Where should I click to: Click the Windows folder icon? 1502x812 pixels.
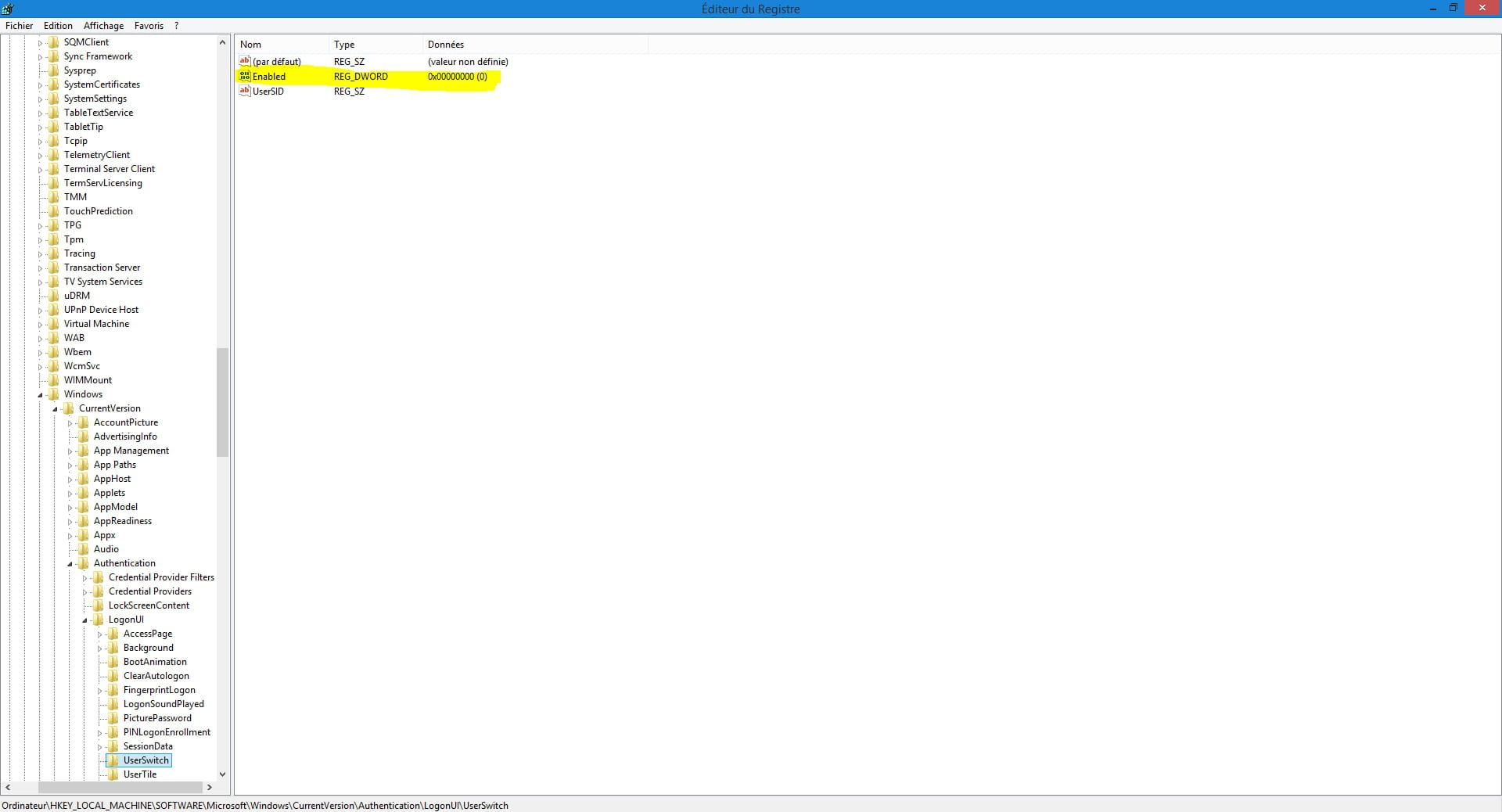pos(53,394)
